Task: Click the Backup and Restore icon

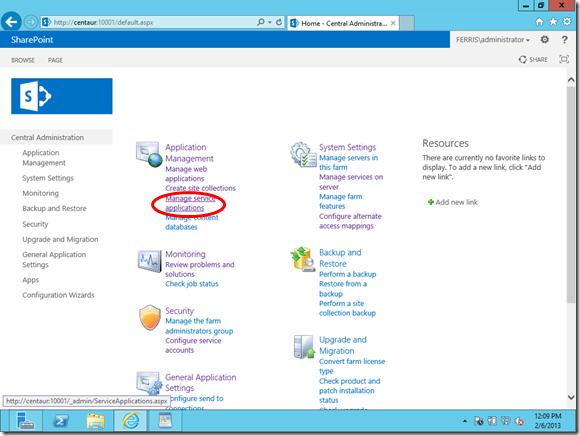Action: [x=303, y=259]
